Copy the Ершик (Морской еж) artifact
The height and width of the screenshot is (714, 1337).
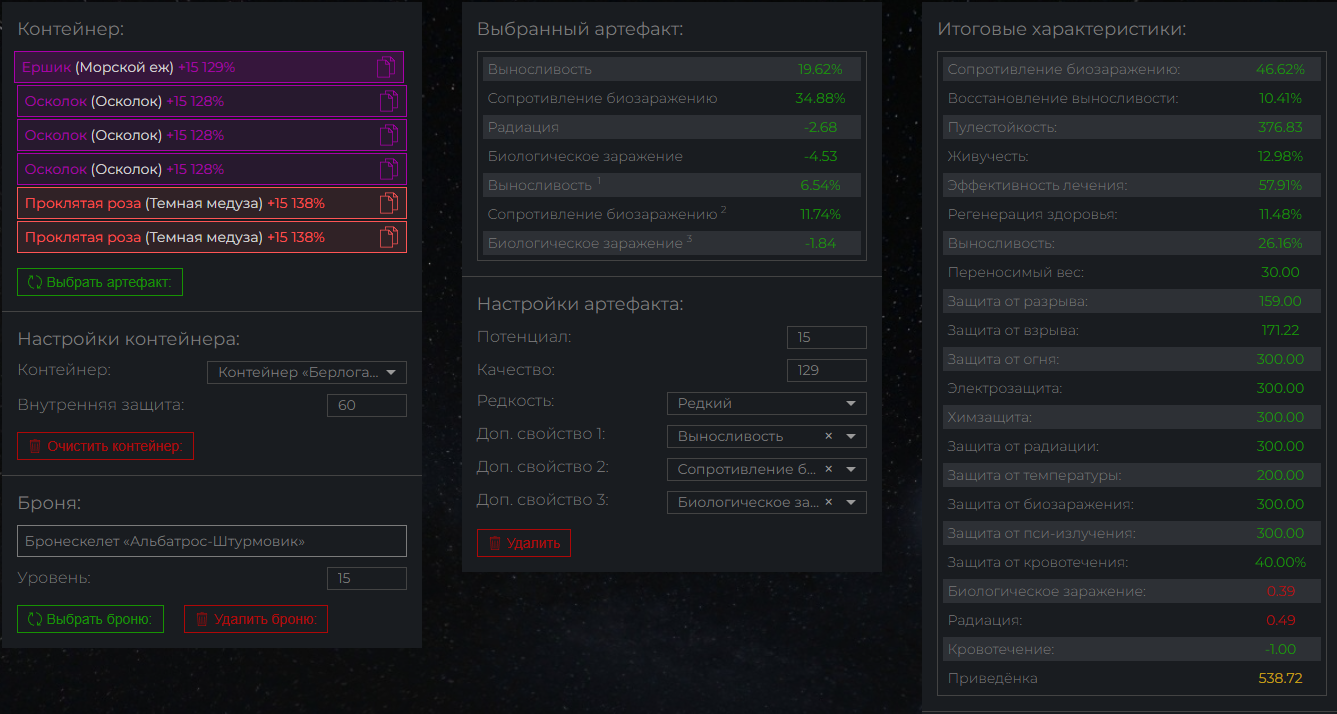click(x=386, y=68)
